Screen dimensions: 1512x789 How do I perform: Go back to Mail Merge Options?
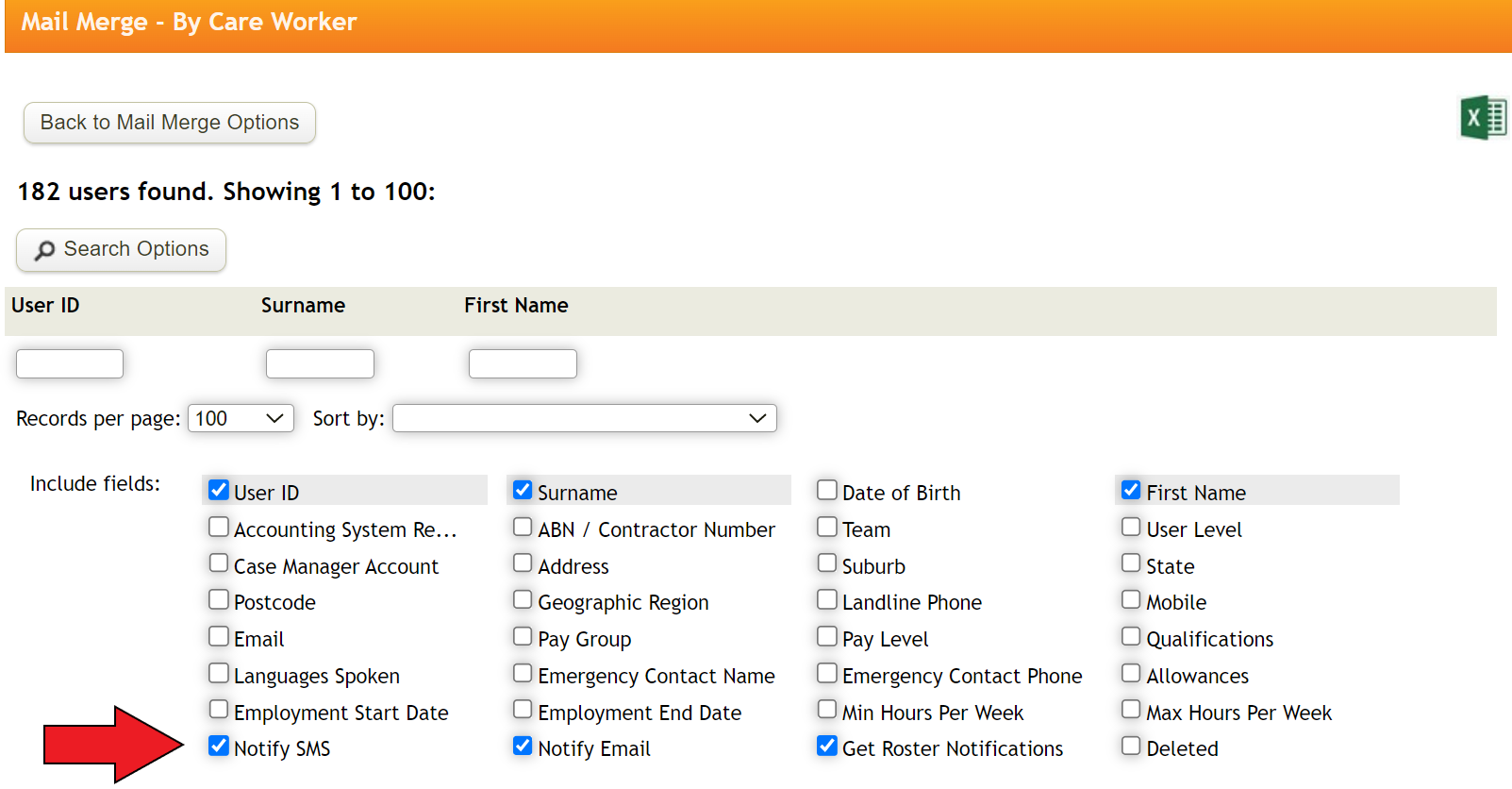point(170,123)
